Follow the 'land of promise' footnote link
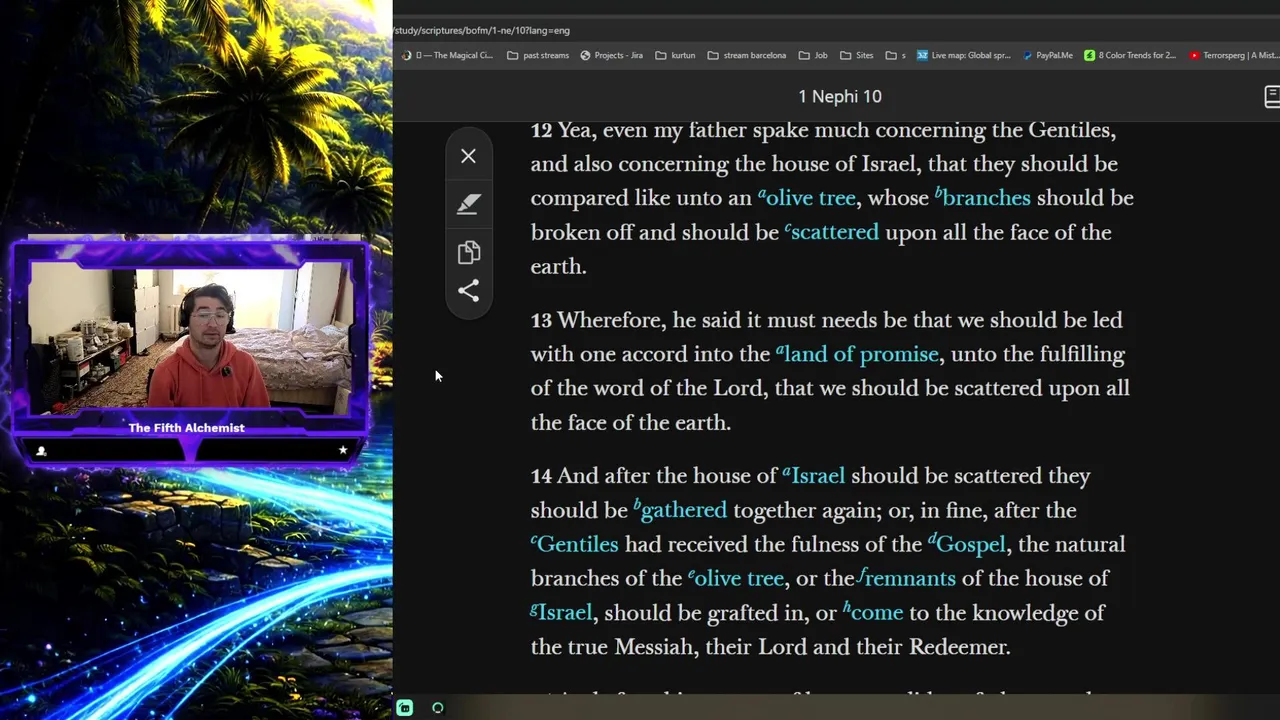Screen dimensions: 1280x720 click(x=857, y=354)
